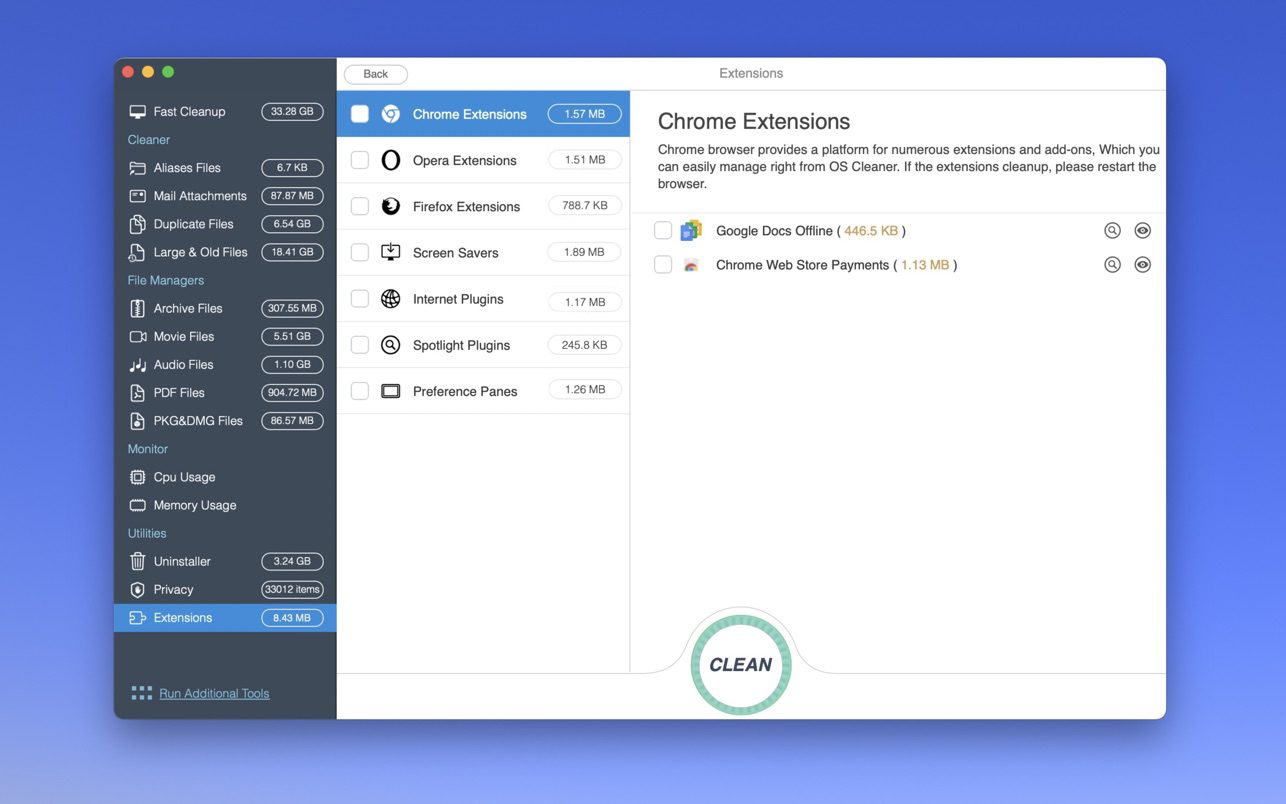The height and width of the screenshot is (804, 1286).
Task: Enable the Opera Extensions checkbox
Action: pyautogui.click(x=360, y=160)
